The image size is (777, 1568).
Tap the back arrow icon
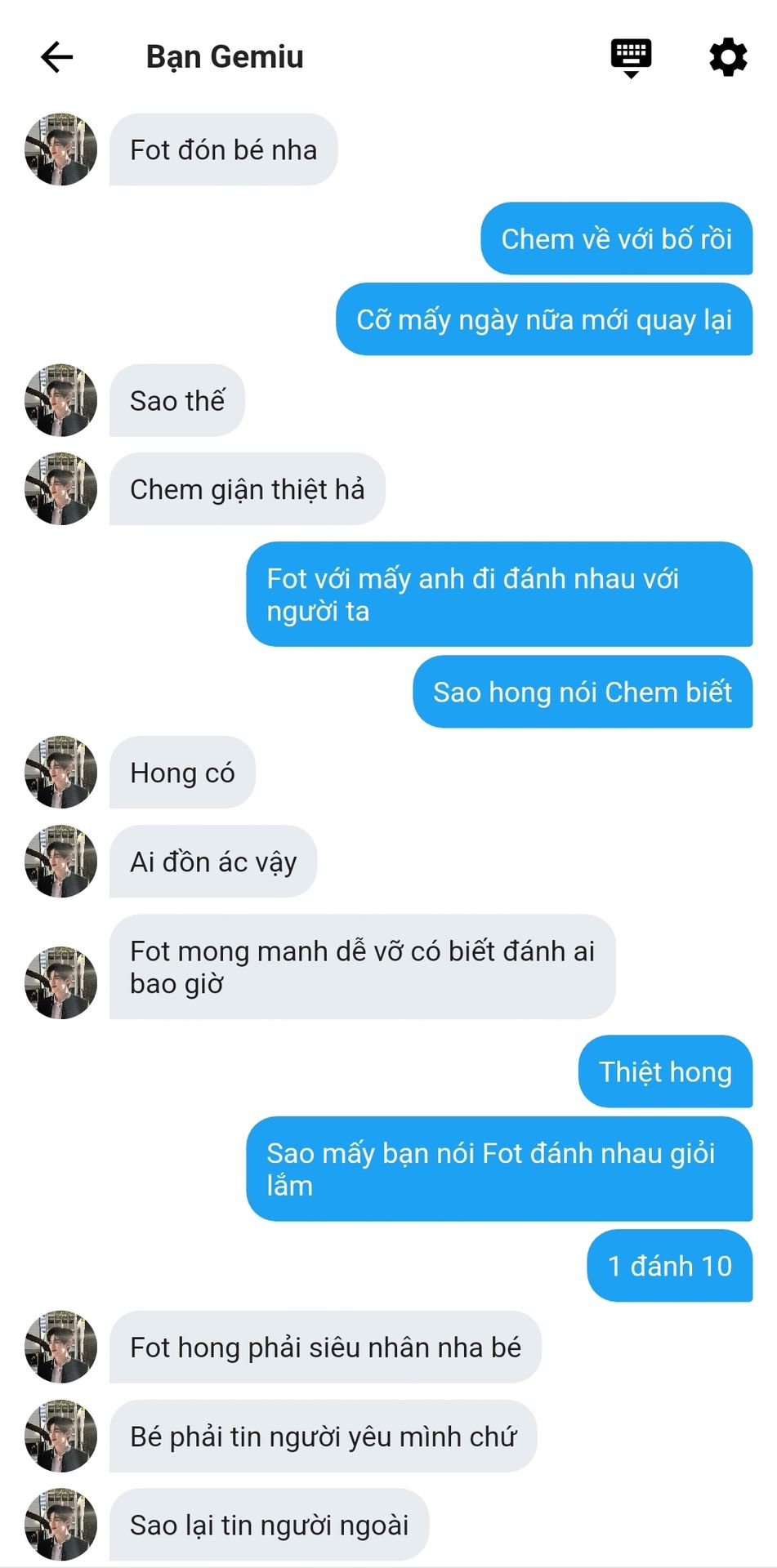[x=56, y=57]
